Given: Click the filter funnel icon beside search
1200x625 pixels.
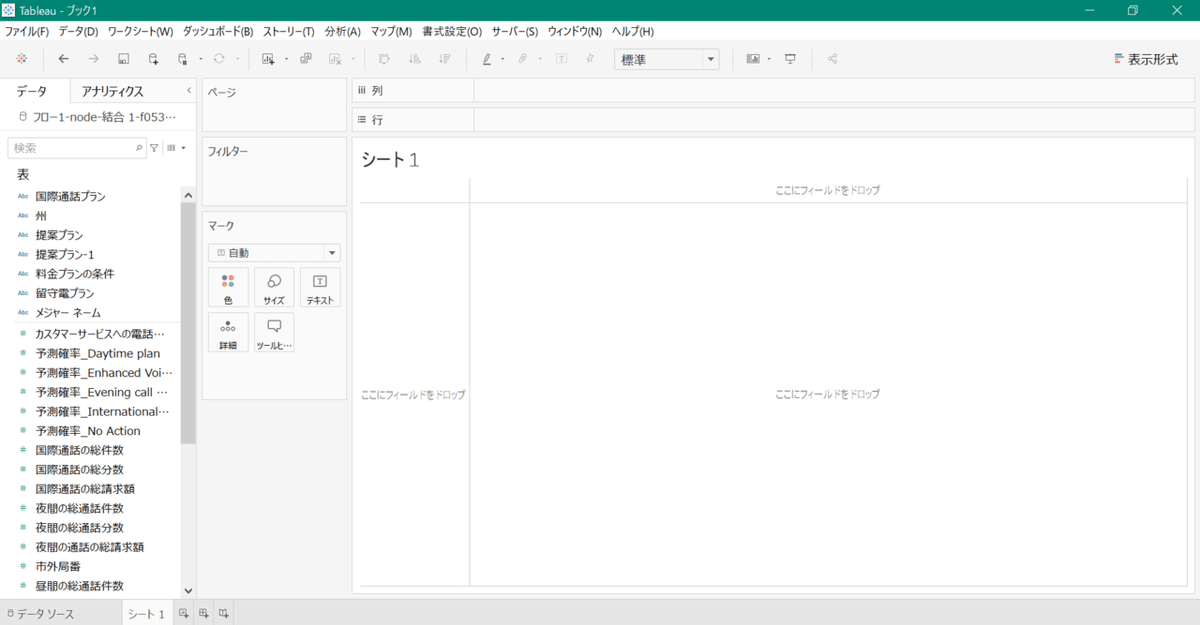Looking at the screenshot, I should click(154, 148).
